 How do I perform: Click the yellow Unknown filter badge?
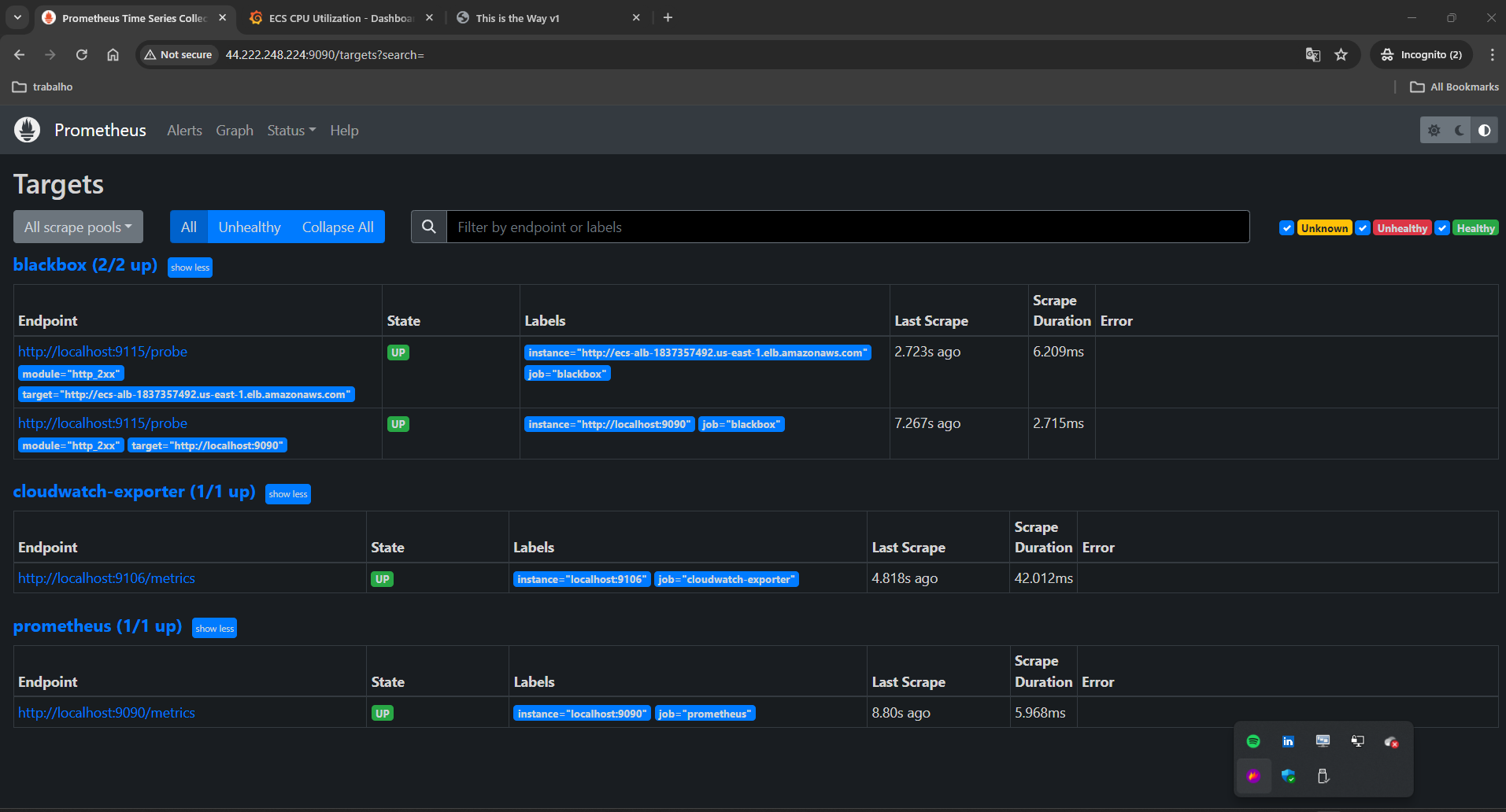(1324, 228)
